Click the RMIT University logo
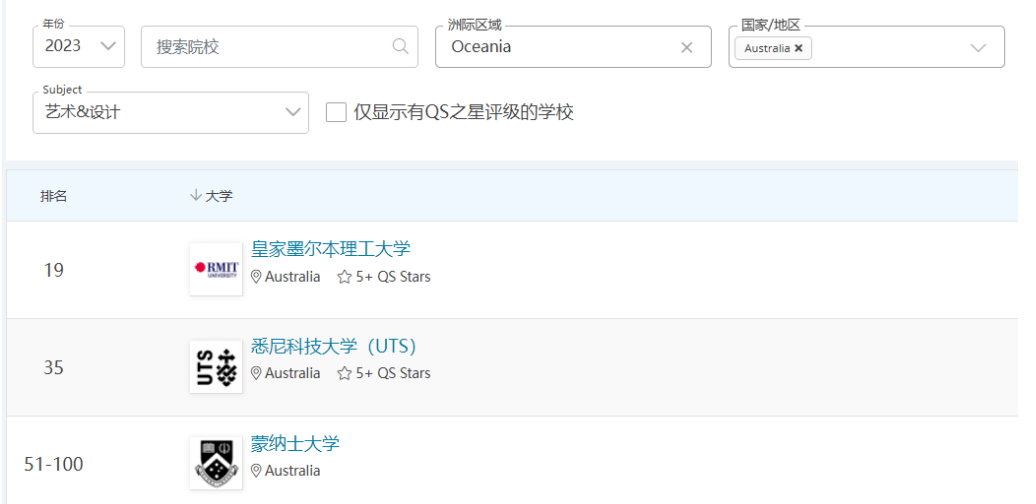Image resolution: width=1036 pixels, height=504 pixels. pyautogui.click(x=216, y=269)
